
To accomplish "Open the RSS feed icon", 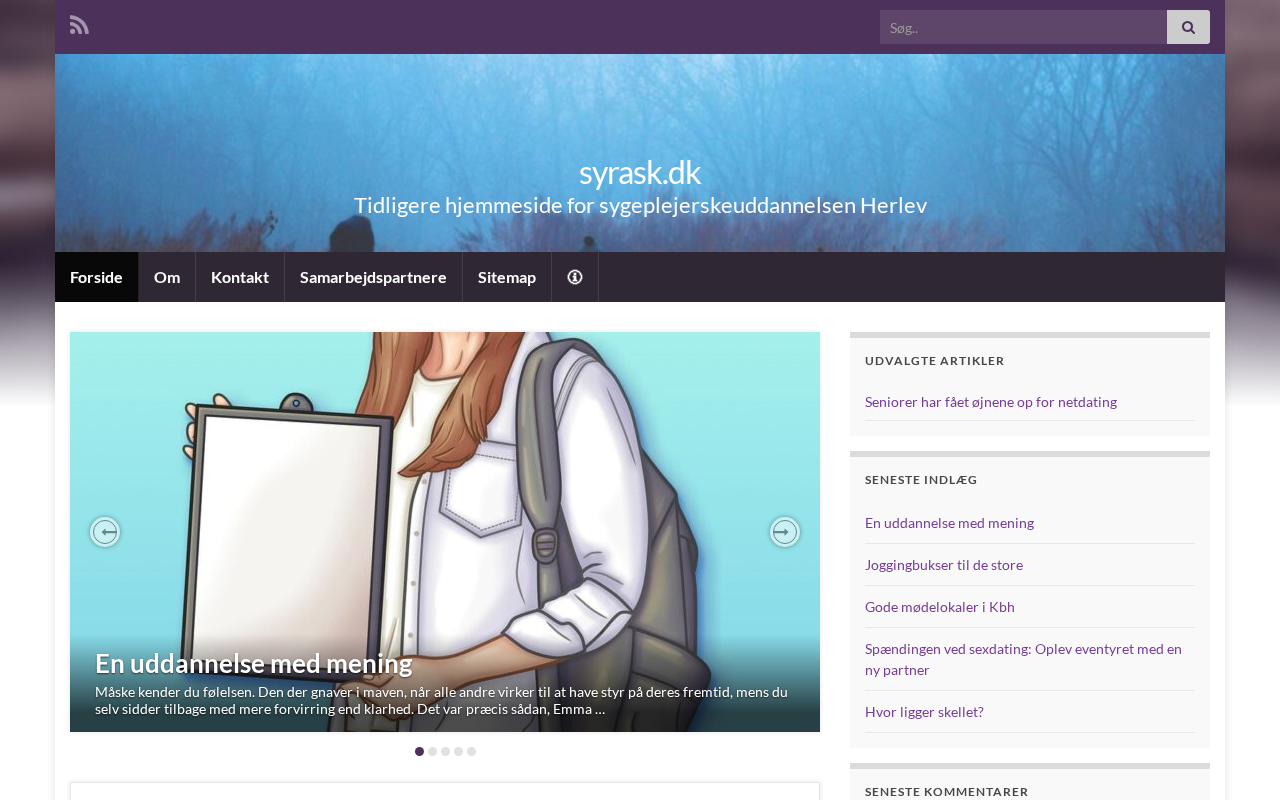I will point(79,25).
